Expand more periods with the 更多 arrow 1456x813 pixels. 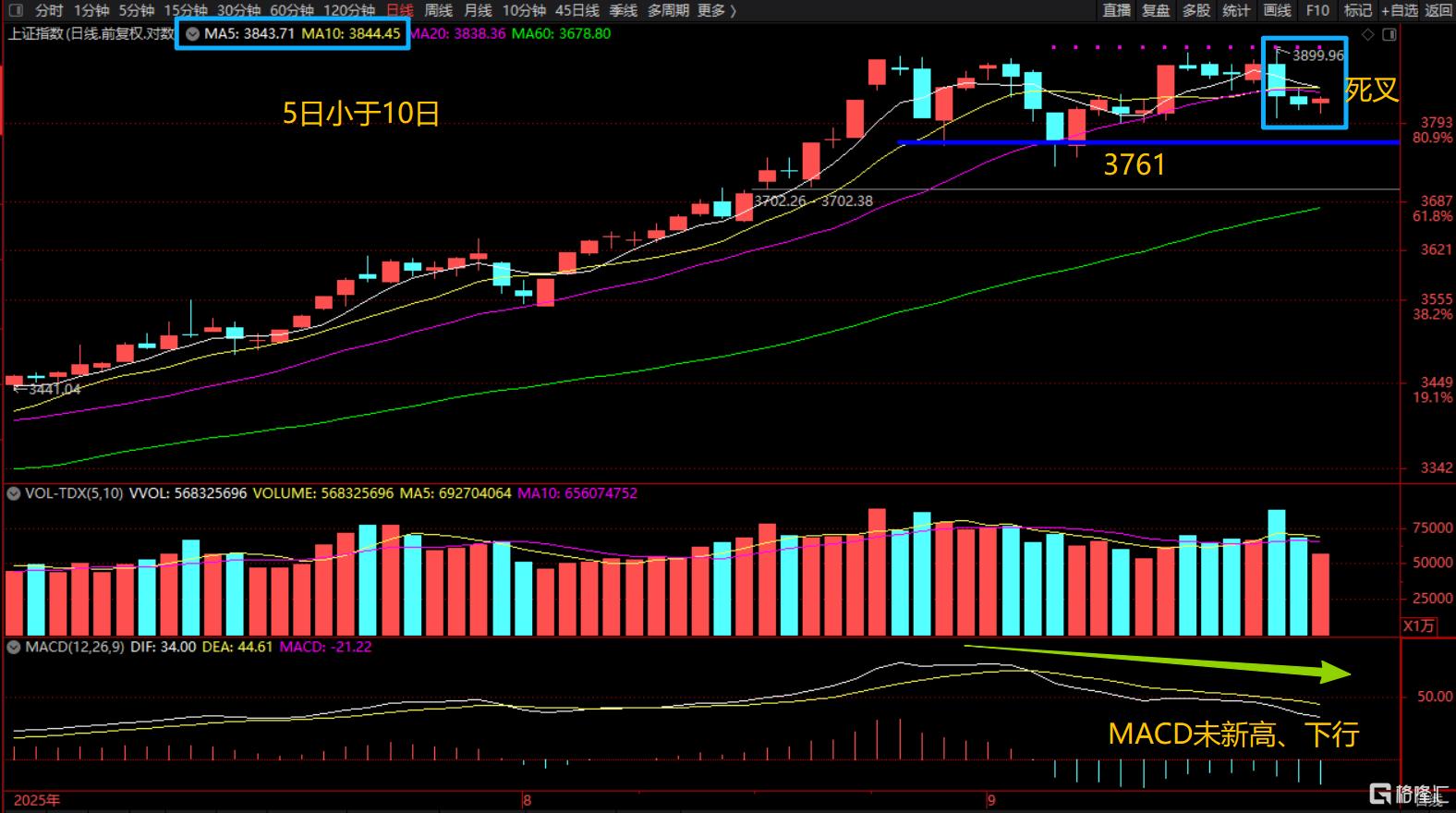pos(717,10)
